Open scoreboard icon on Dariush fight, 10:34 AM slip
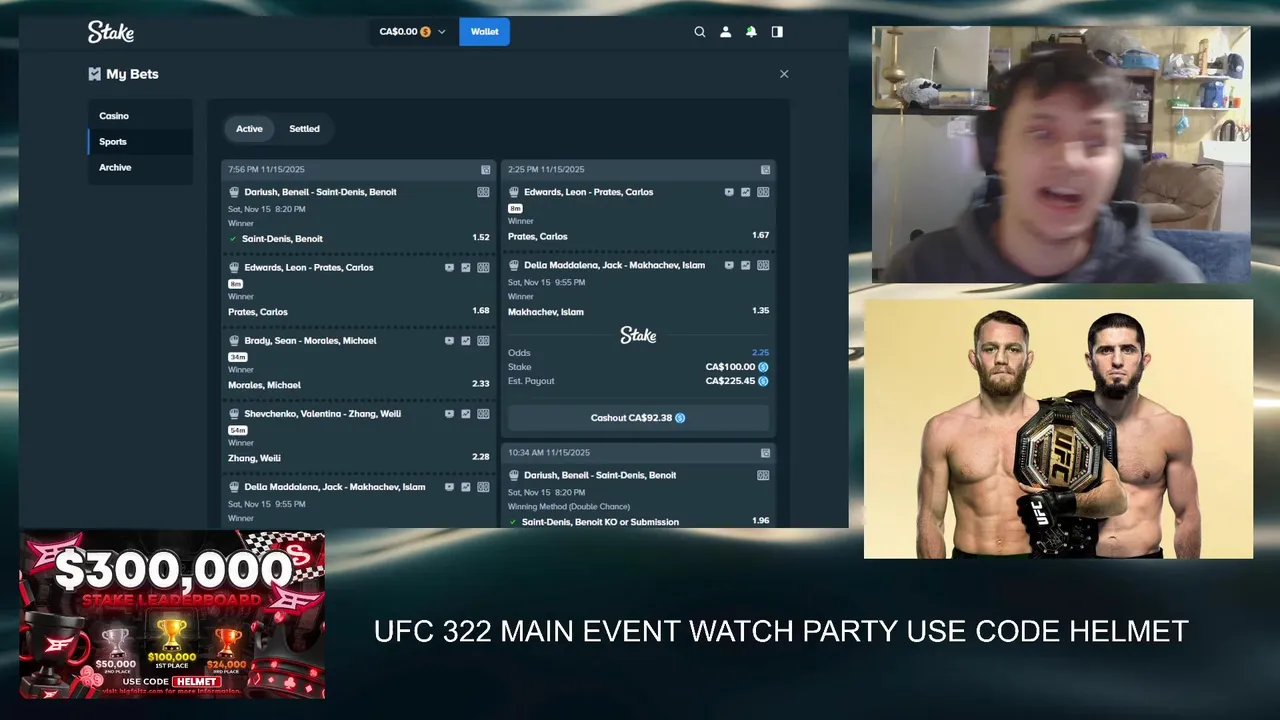 coord(763,476)
